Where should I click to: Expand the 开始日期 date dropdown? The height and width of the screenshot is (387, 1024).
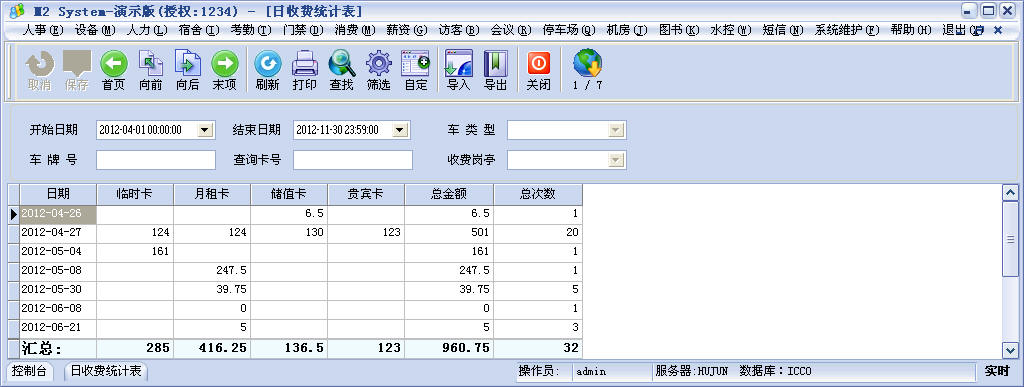click(206, 130)
